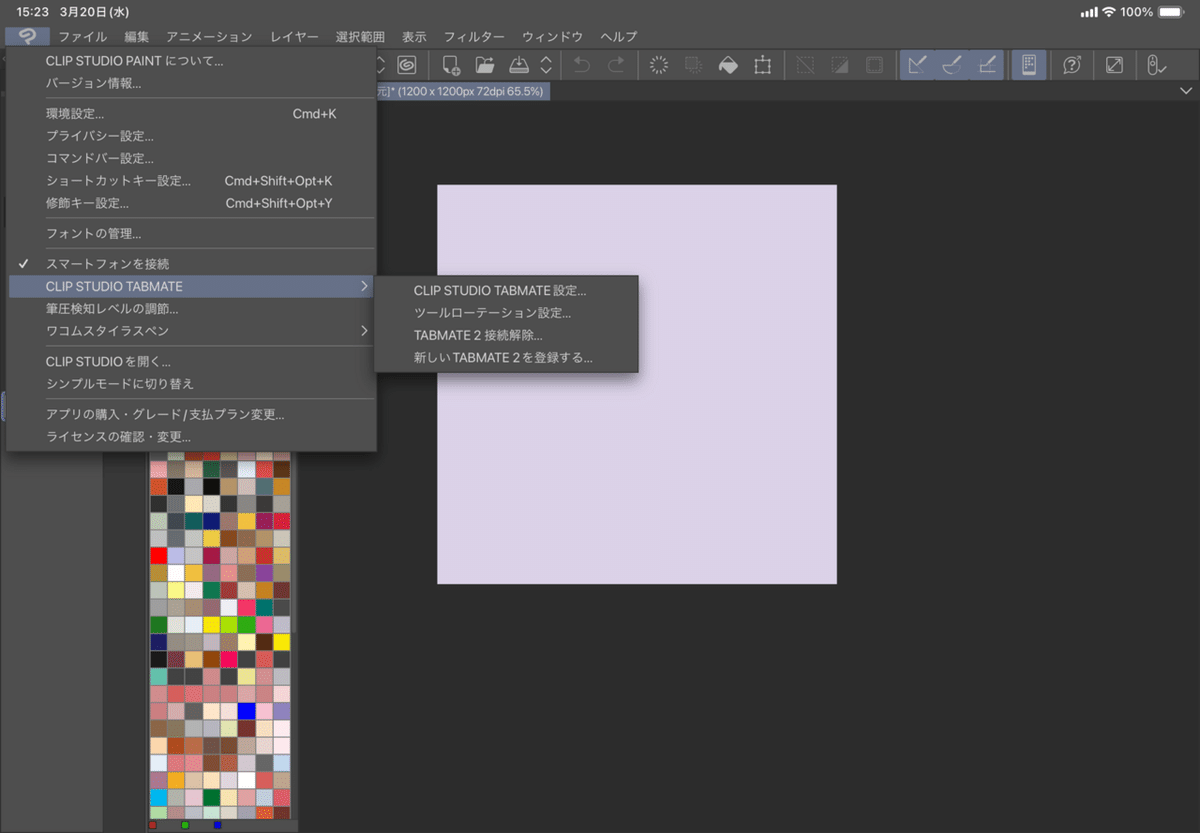This screenshot has height=833, width=1200.
Task: Save the canvas using the Save icon
Action: tap(519, 65)
